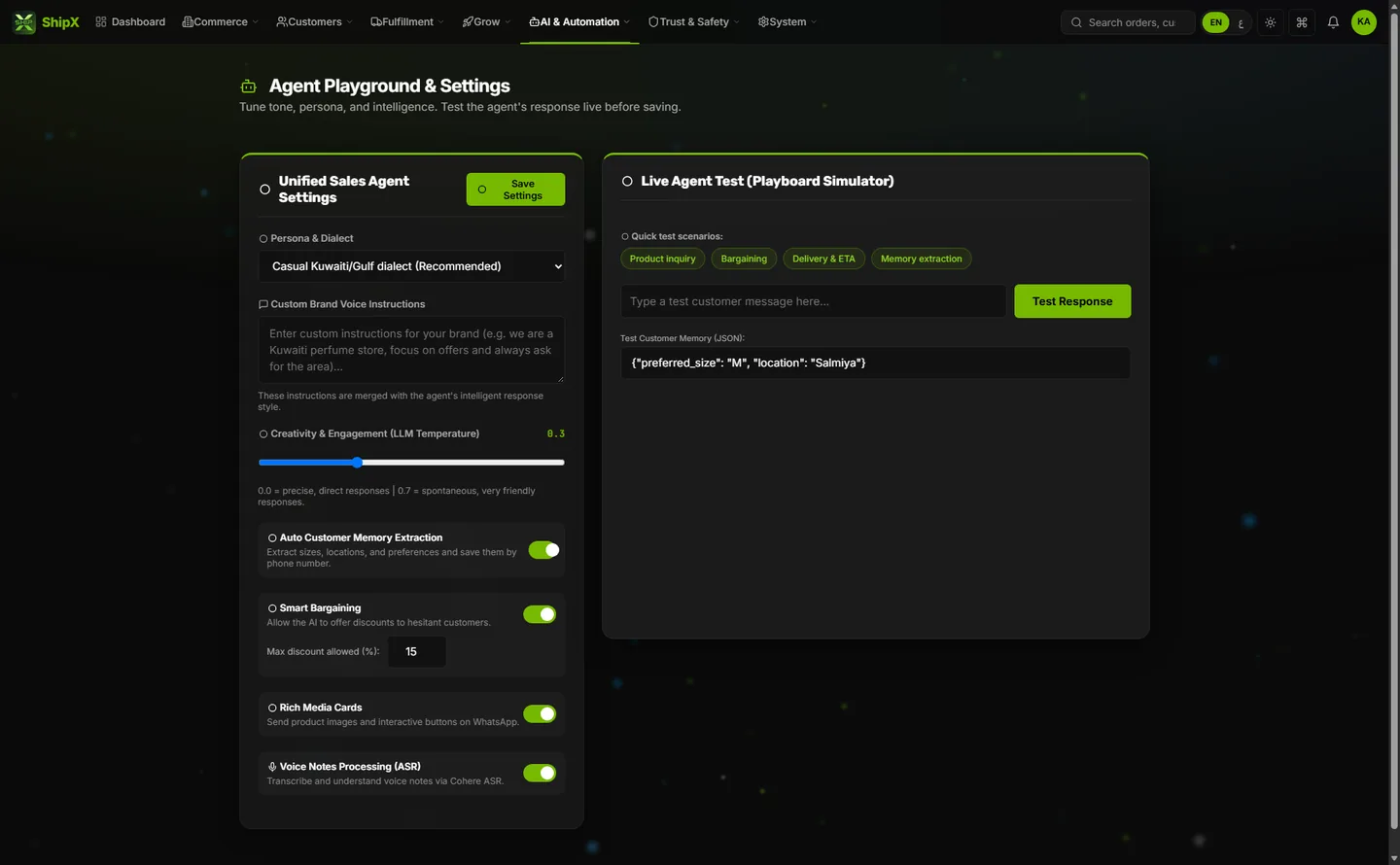
Task: Adjust the LLM Temperature slider
Action: pyautogui.click(x=411, y=463)
